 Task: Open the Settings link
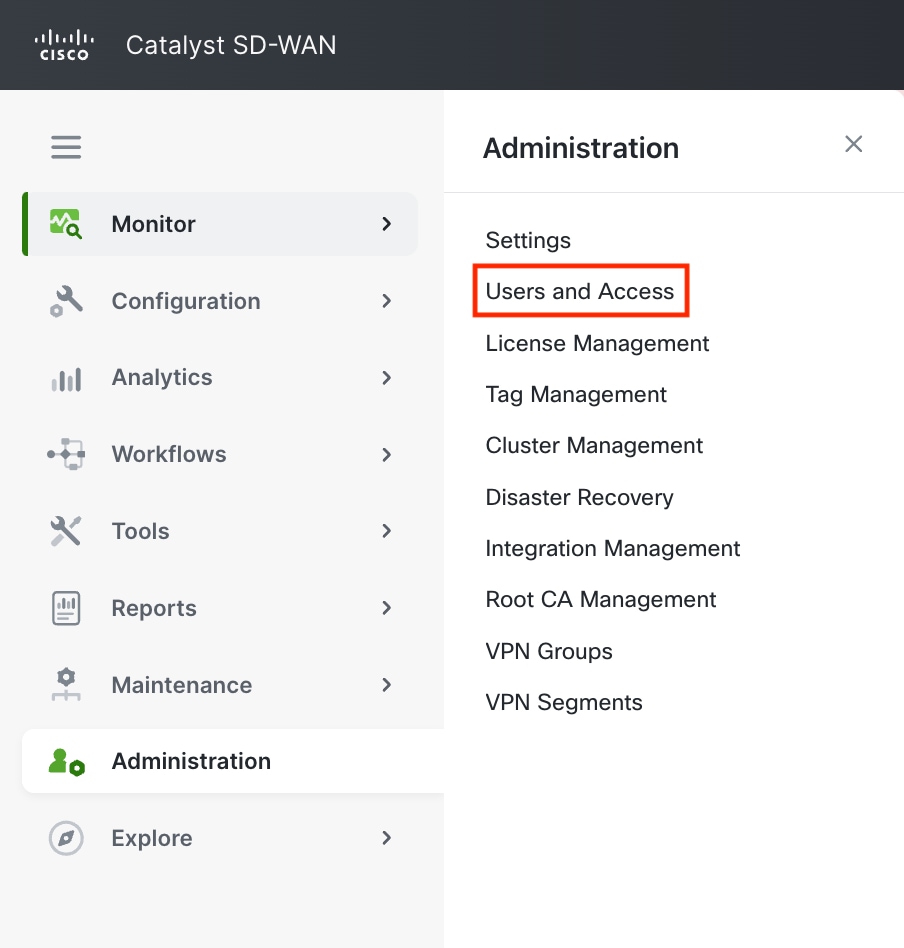pyautogui.click(x=528, y=240)
